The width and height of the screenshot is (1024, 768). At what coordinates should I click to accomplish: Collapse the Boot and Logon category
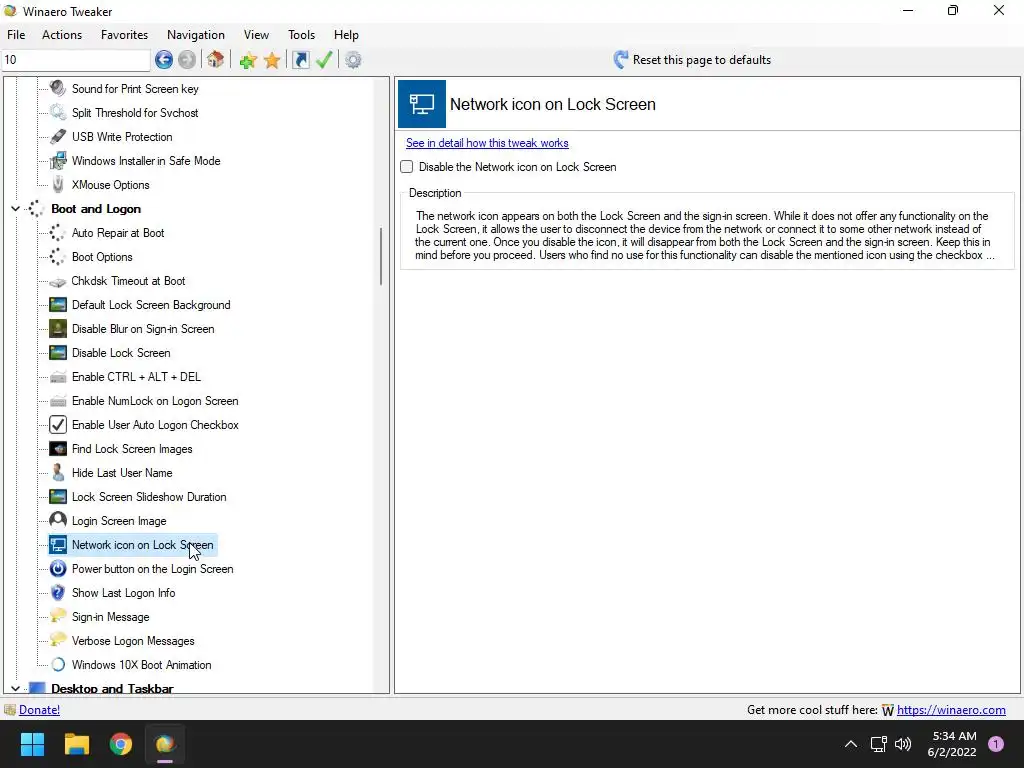tap(15, 209)
